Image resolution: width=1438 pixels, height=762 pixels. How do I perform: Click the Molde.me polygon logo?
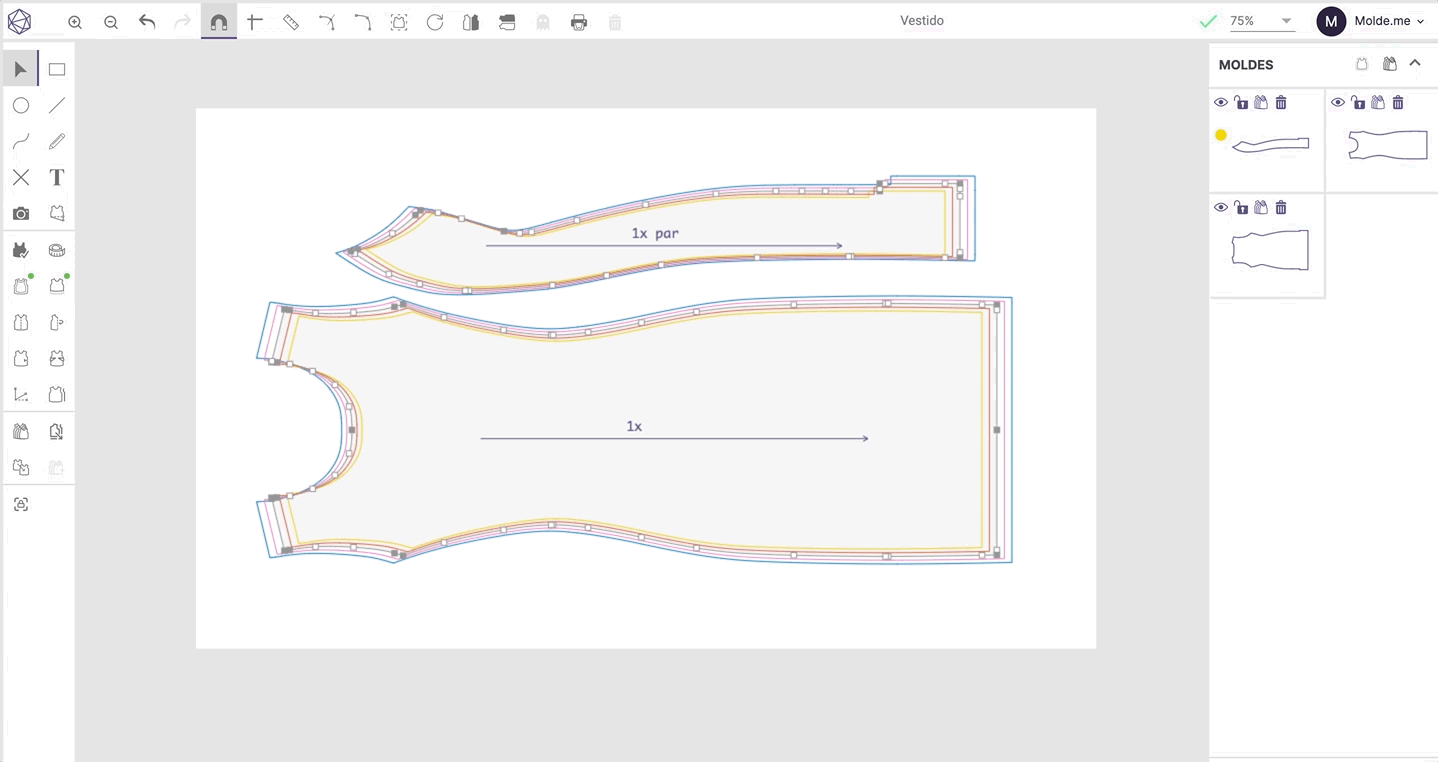point(19,21)
